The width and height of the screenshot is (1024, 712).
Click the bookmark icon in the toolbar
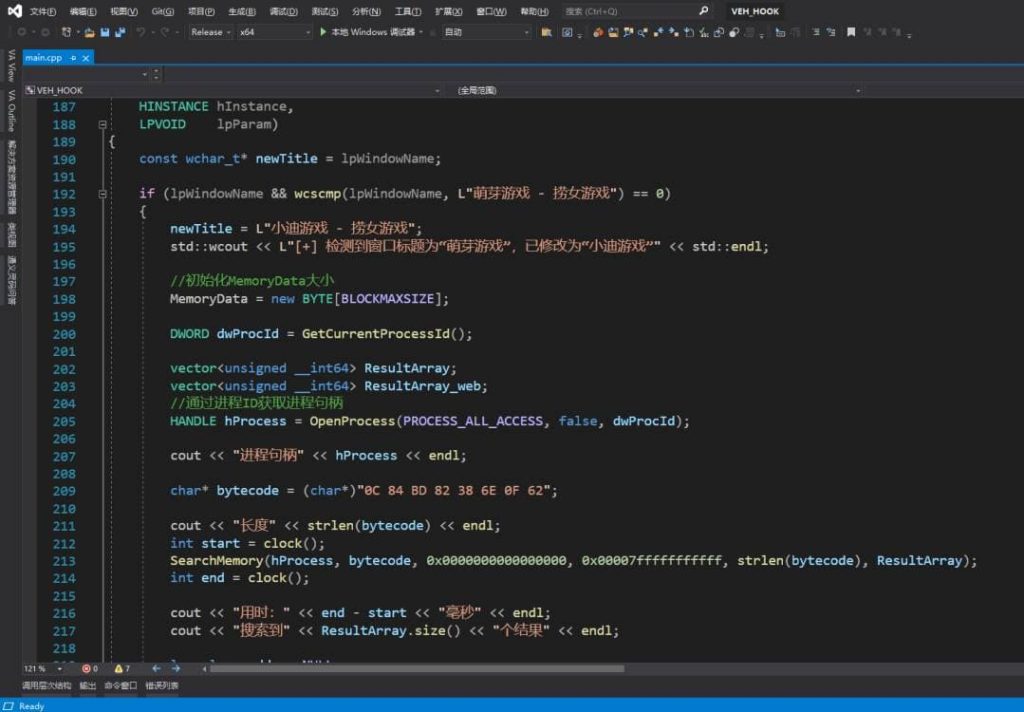[851, 32]
